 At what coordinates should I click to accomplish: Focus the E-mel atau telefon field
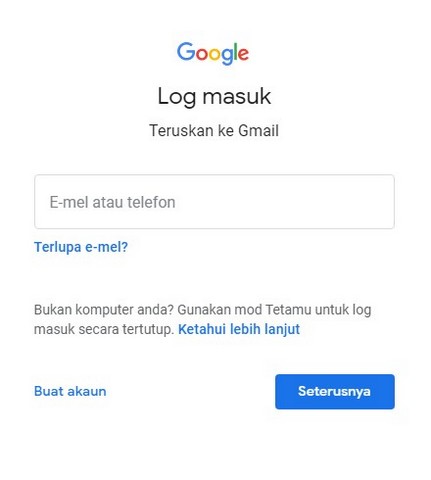coord(214,202)
